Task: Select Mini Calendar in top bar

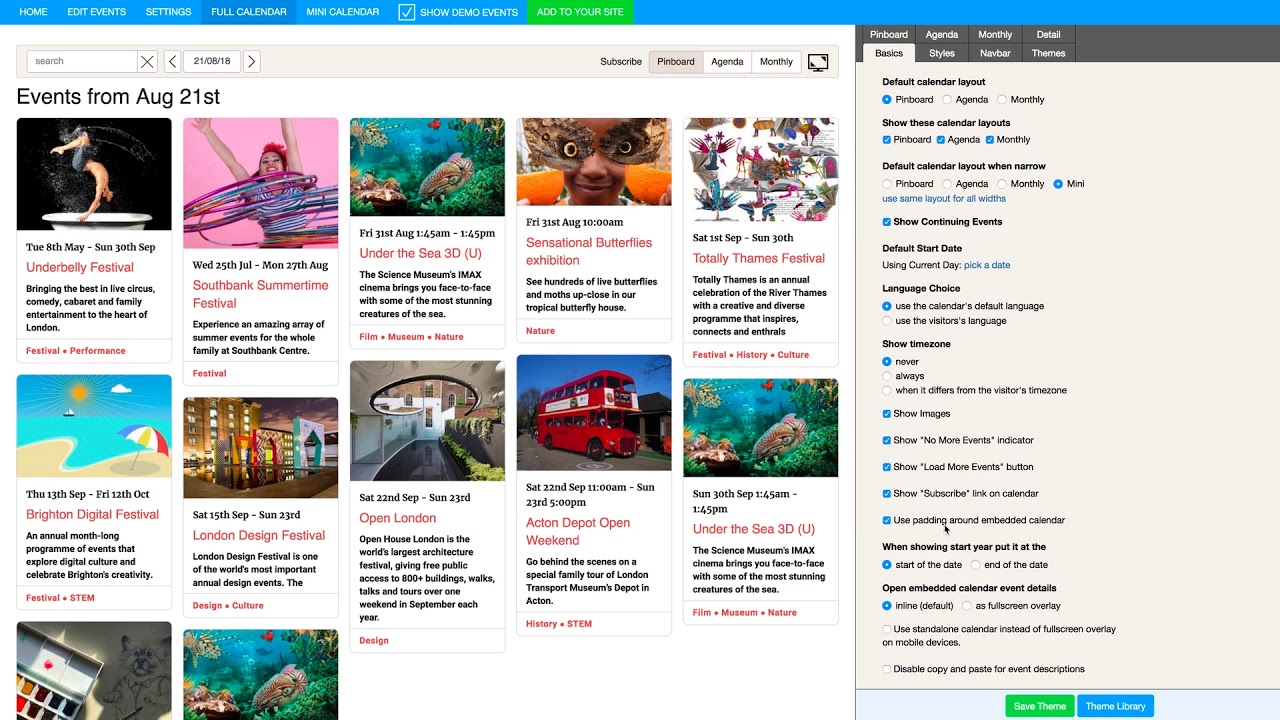Action: click(x=342, y=12)
